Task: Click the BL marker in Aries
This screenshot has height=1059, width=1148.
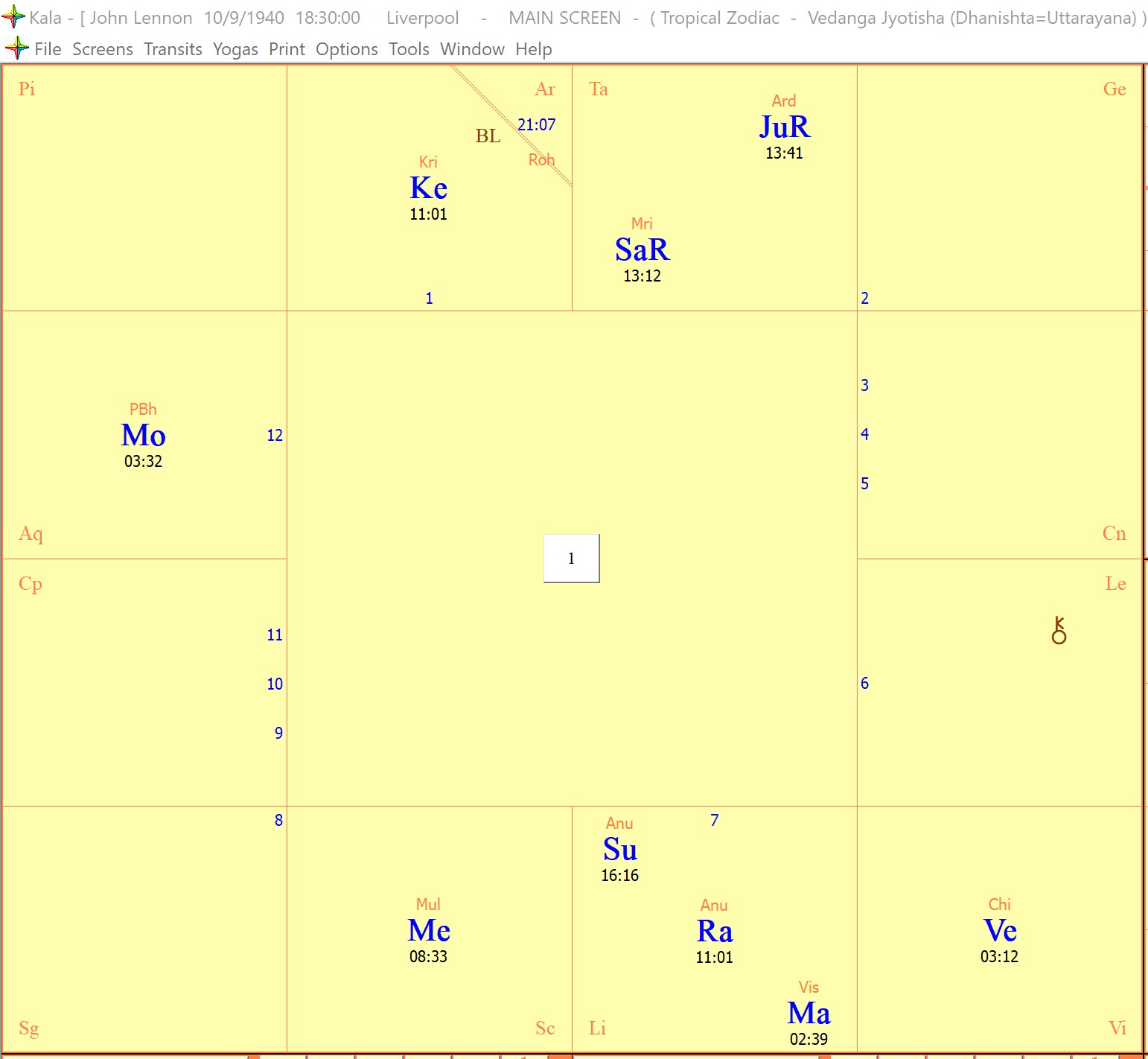Action: tap(488, 136)
